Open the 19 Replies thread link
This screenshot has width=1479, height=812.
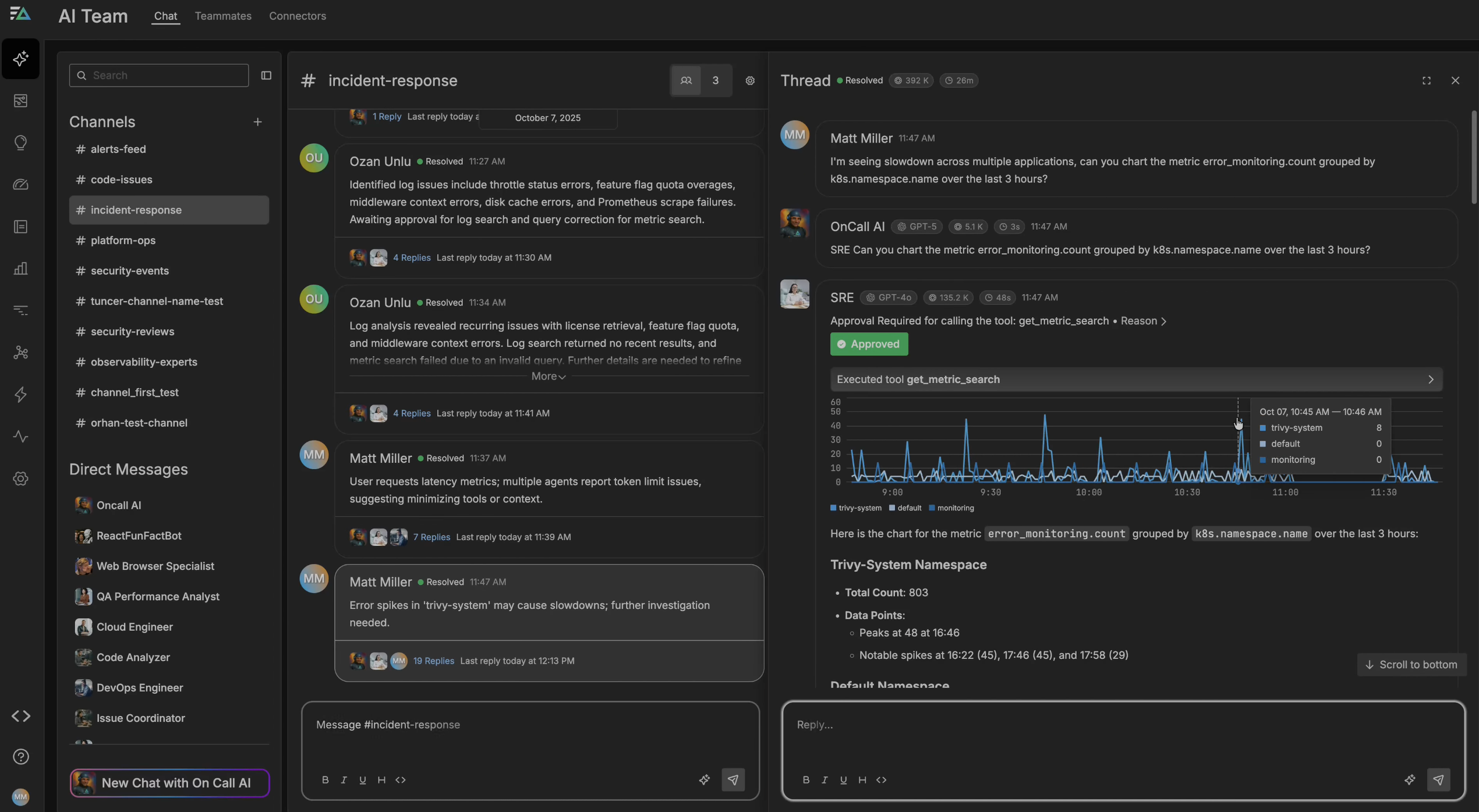(x=433, y=661)
